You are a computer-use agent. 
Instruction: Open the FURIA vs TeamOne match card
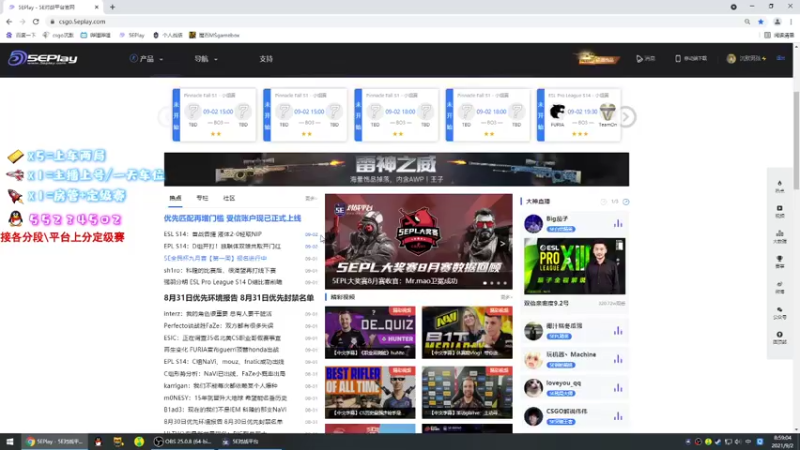point(579,115)
